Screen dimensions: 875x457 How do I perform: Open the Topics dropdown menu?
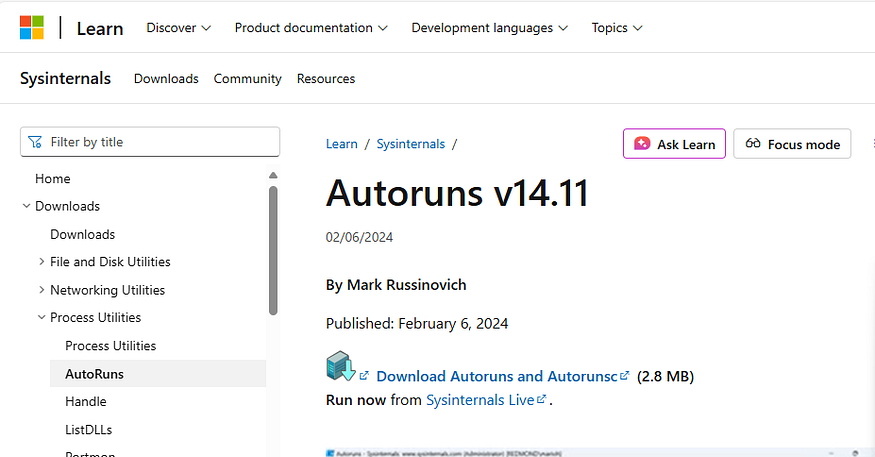click(617, 28)
